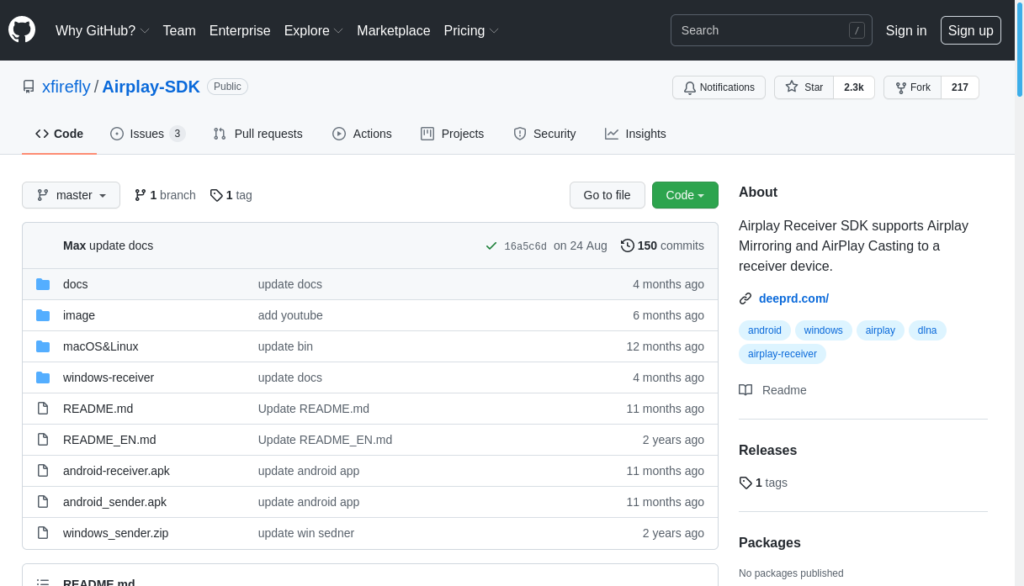Click the tag icon under Releases
Image resolution: width=1024 pixels, height=586 pixels.
pyautogui.click(x=745, y=482)
